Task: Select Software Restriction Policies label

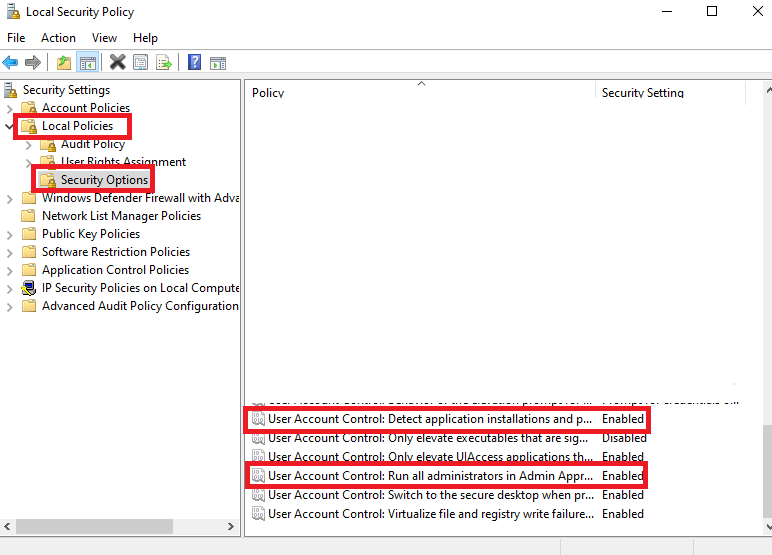Action: coord(116,252)
